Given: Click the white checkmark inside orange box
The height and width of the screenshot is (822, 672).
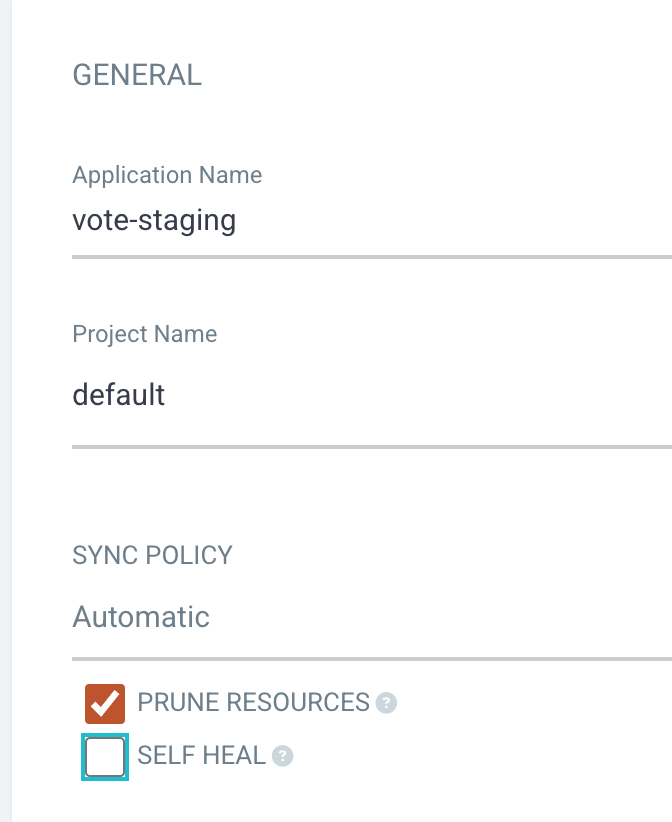Looking at the screenshot, I should 105,704.
